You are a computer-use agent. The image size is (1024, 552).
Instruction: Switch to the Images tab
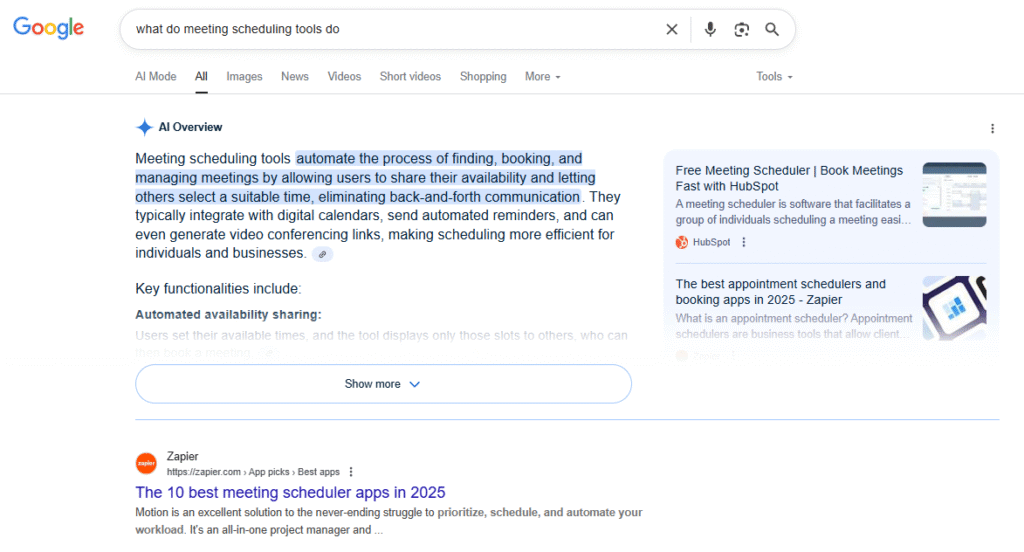point(244,77)
